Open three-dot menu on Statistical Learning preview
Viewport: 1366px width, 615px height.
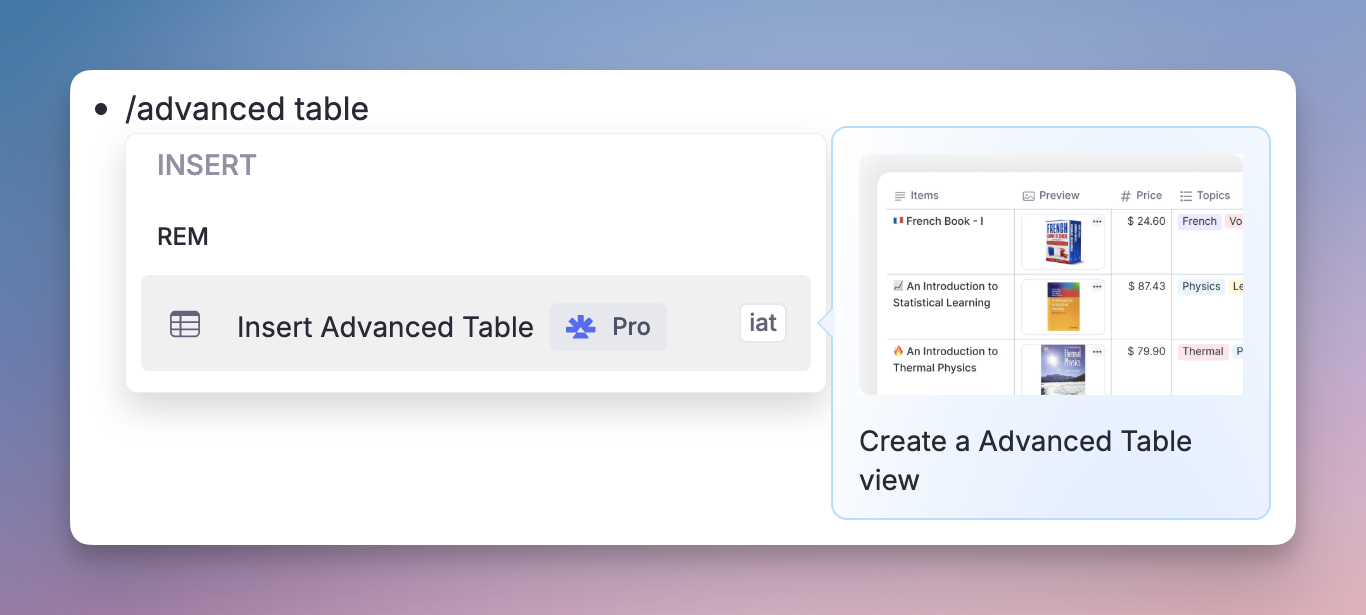coord(1097,286)
